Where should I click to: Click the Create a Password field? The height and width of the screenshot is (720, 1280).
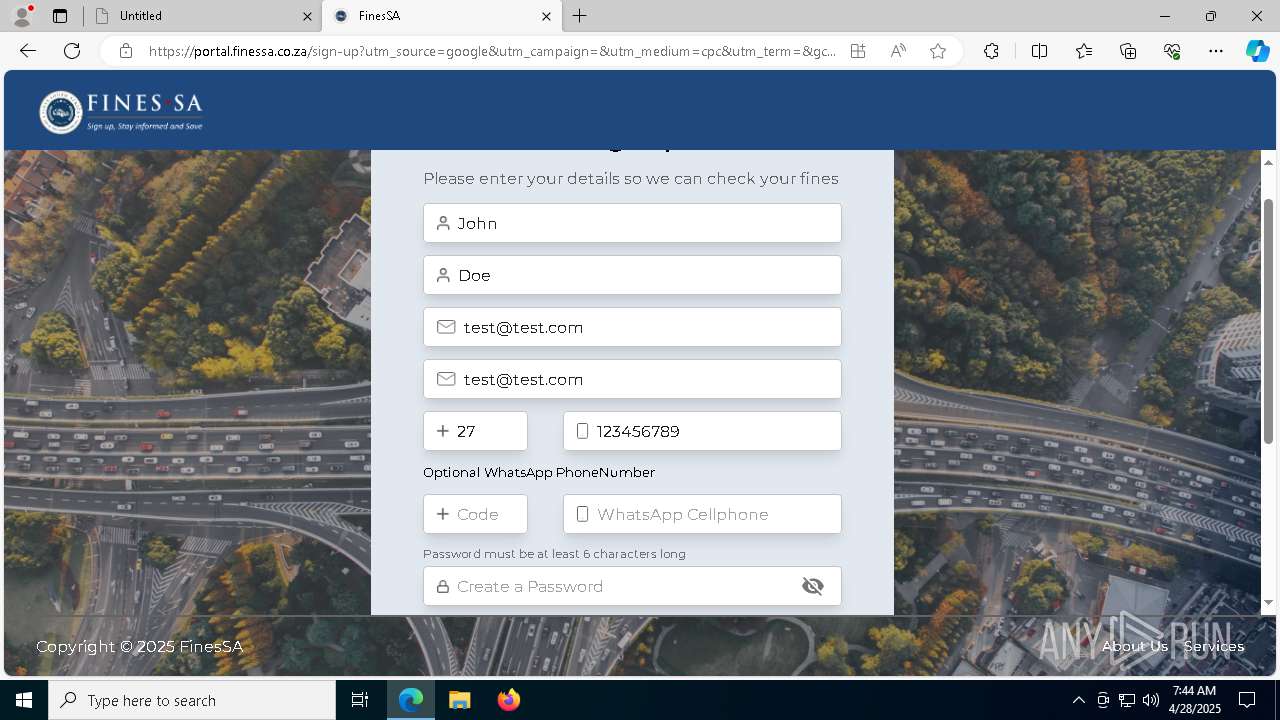(632, 586)
